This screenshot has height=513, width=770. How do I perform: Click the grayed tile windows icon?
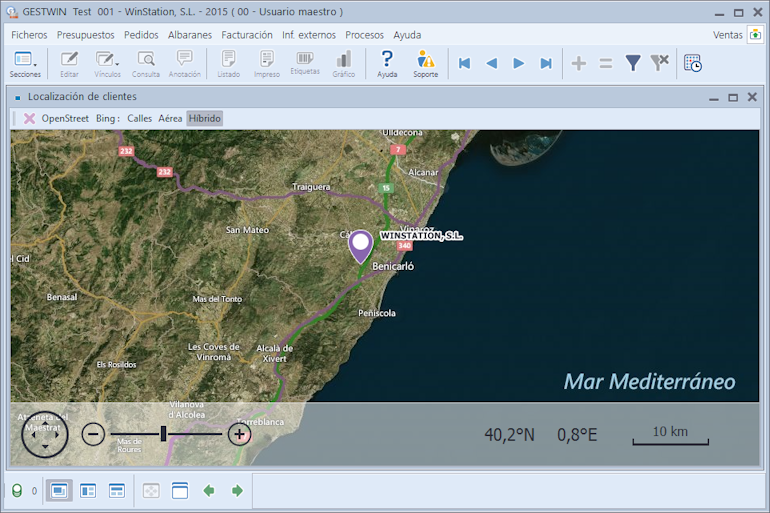coord(151,490)
